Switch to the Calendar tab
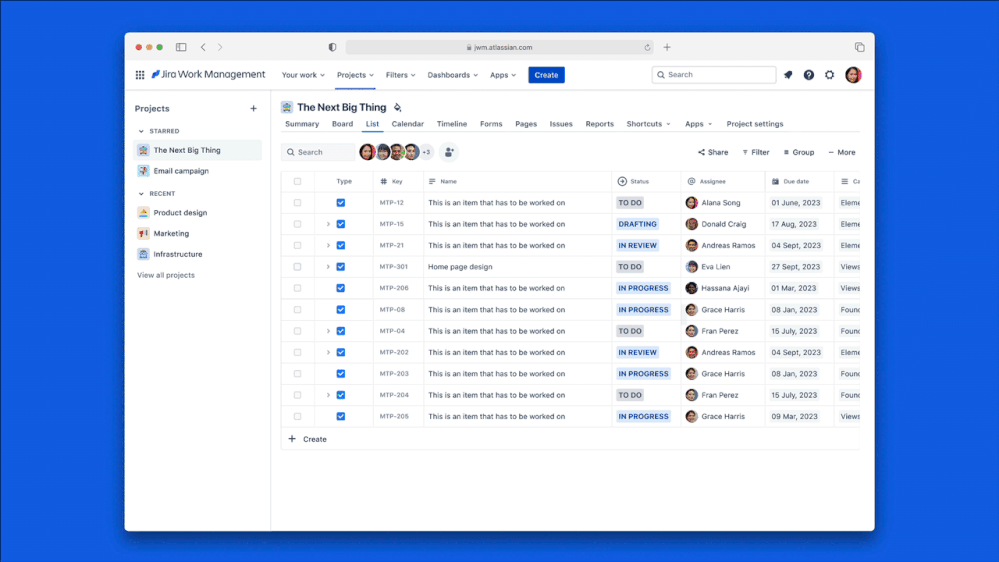 [x=408, y=124]
